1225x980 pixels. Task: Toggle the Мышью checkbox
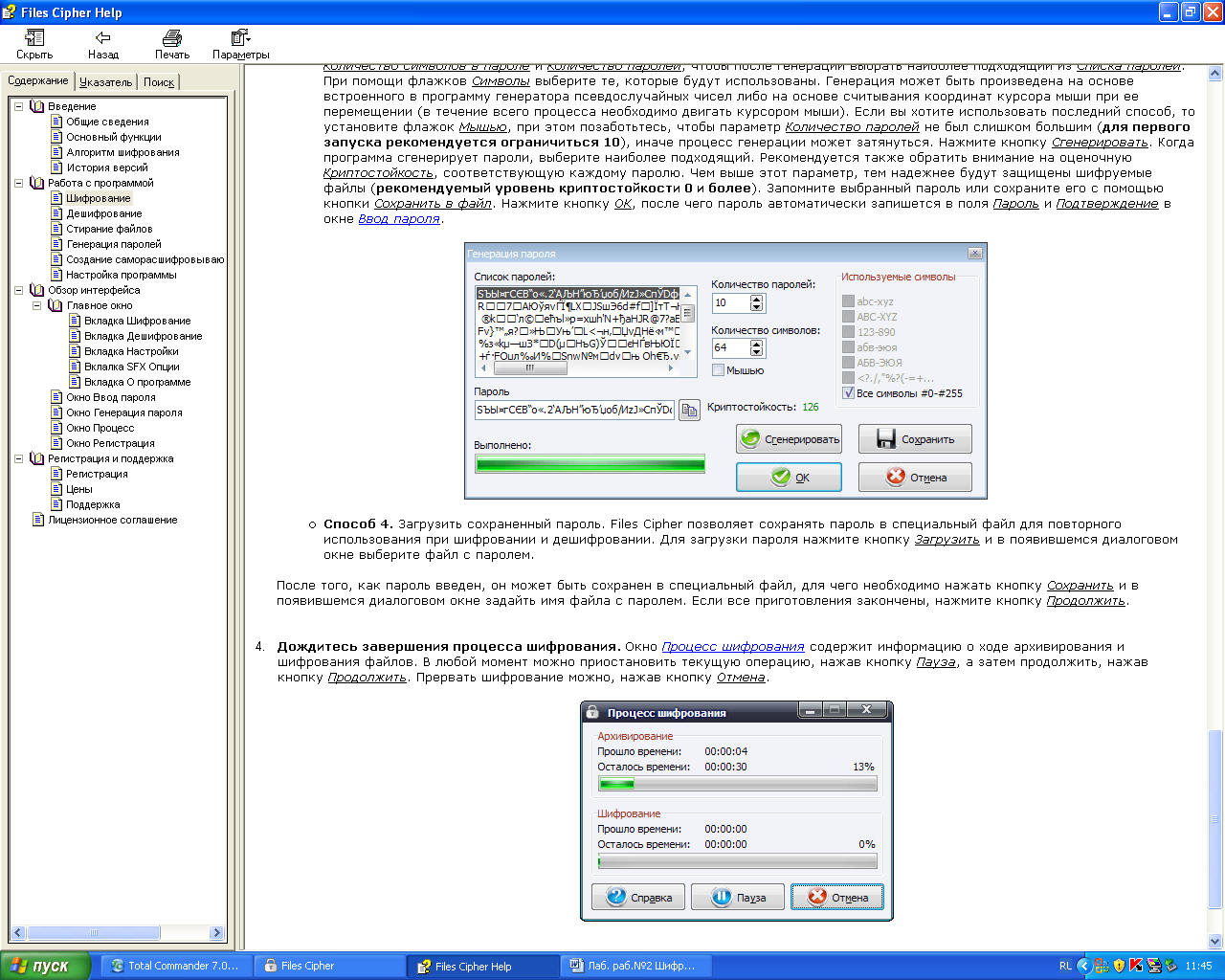coord(718,370)
